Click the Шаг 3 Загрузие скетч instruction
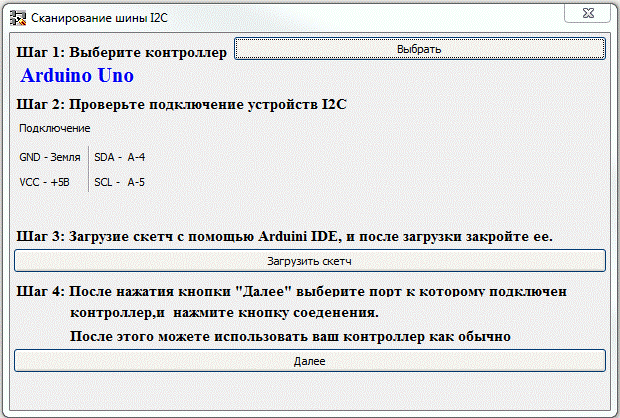 284,236
